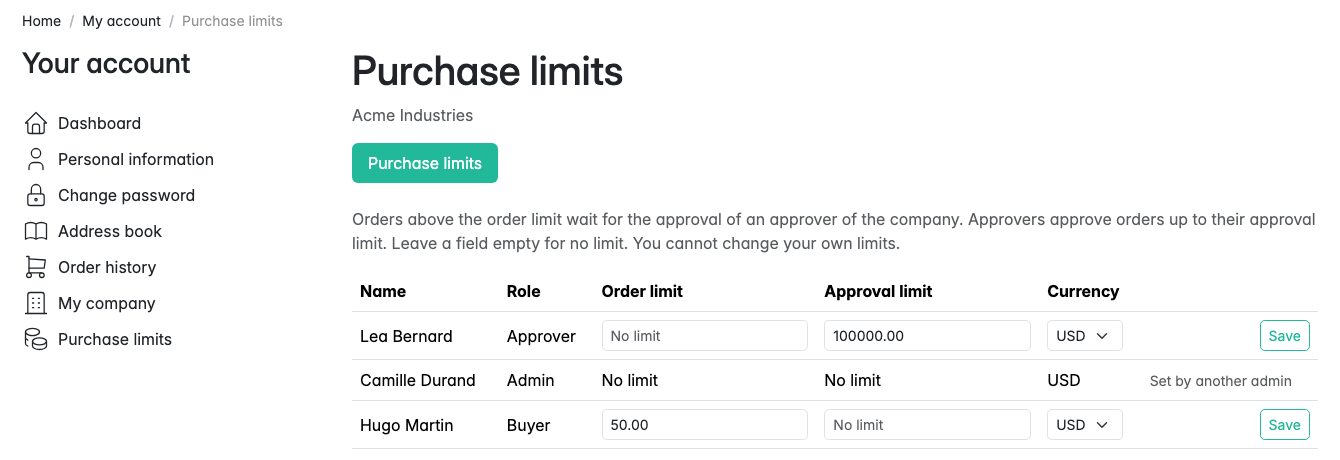Click the Approver role cell
This screenshot has width=1340, height=460.
pos(541,336)
